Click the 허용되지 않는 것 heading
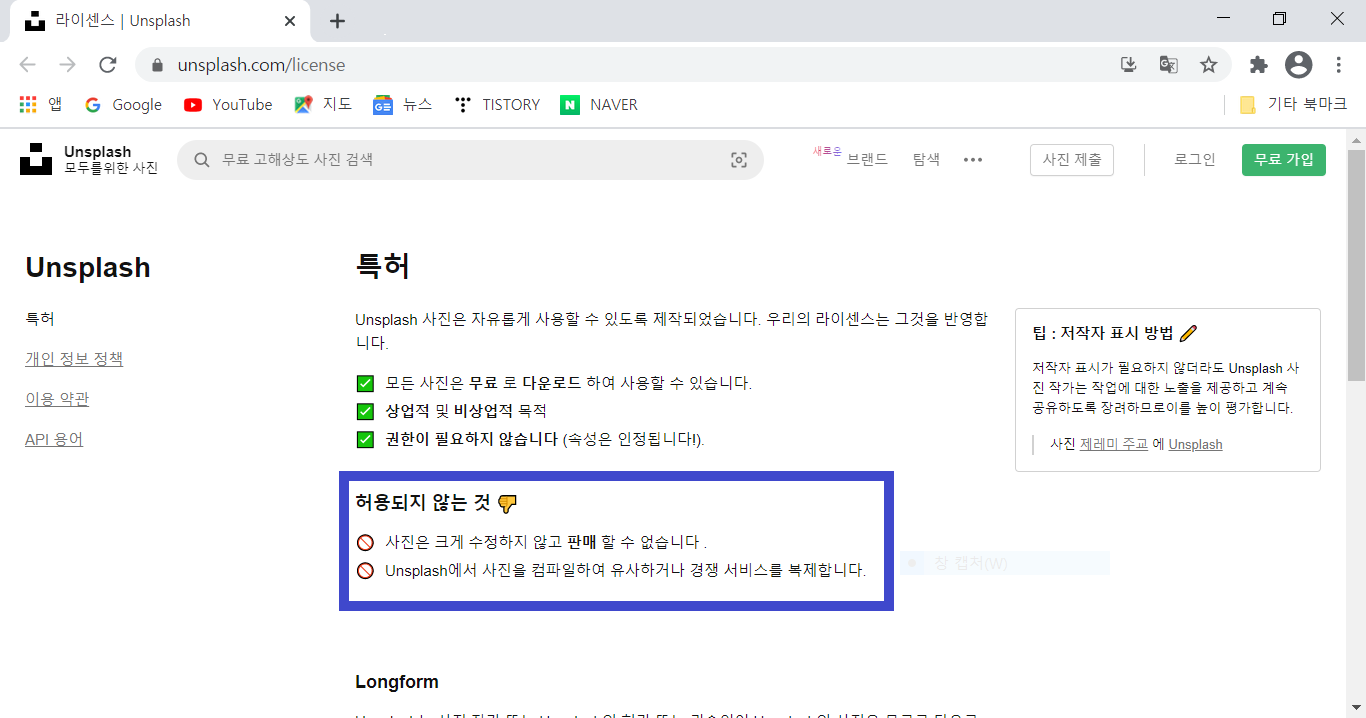 click(x=437, y=503)
